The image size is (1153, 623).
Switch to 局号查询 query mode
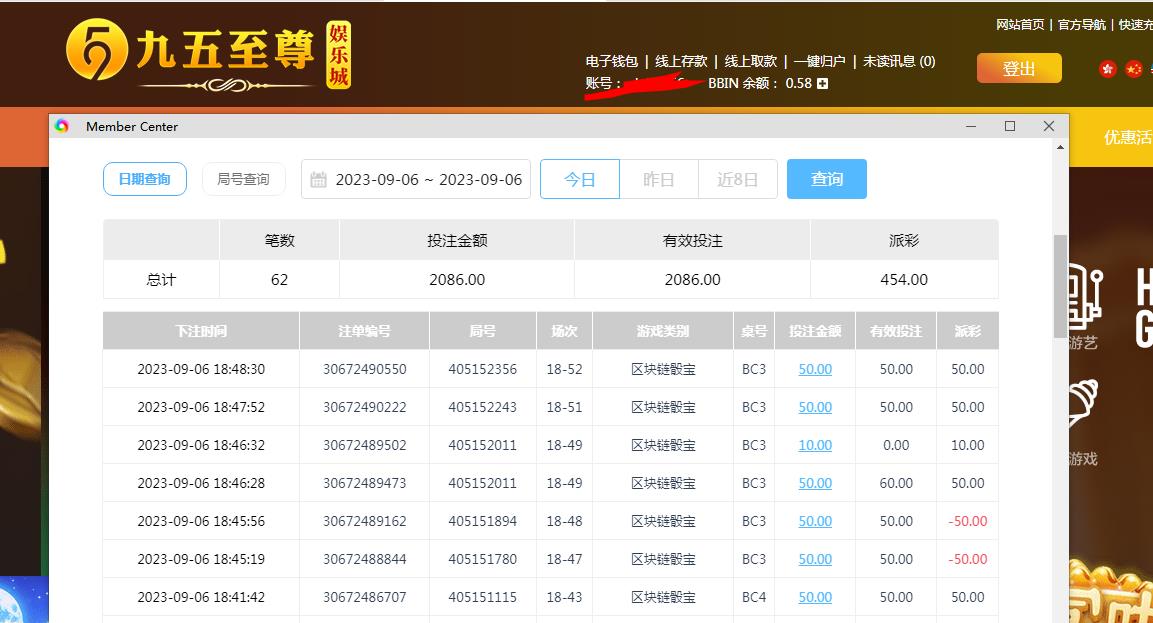[243, 180]
